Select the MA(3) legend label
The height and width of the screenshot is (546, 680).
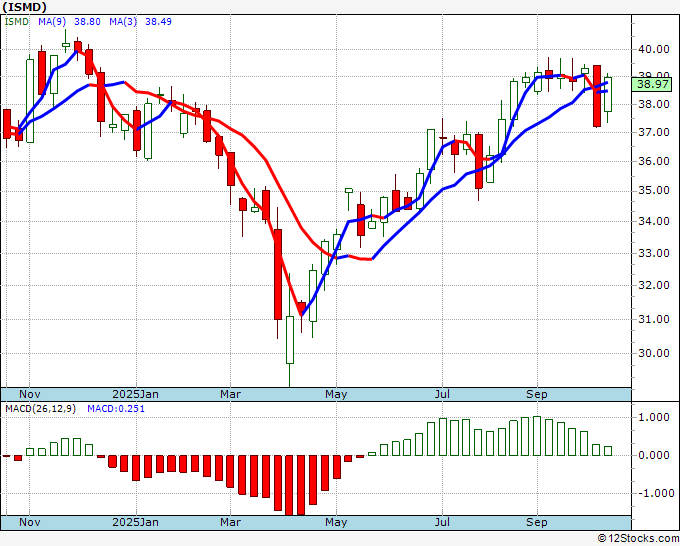click(123, 21)
